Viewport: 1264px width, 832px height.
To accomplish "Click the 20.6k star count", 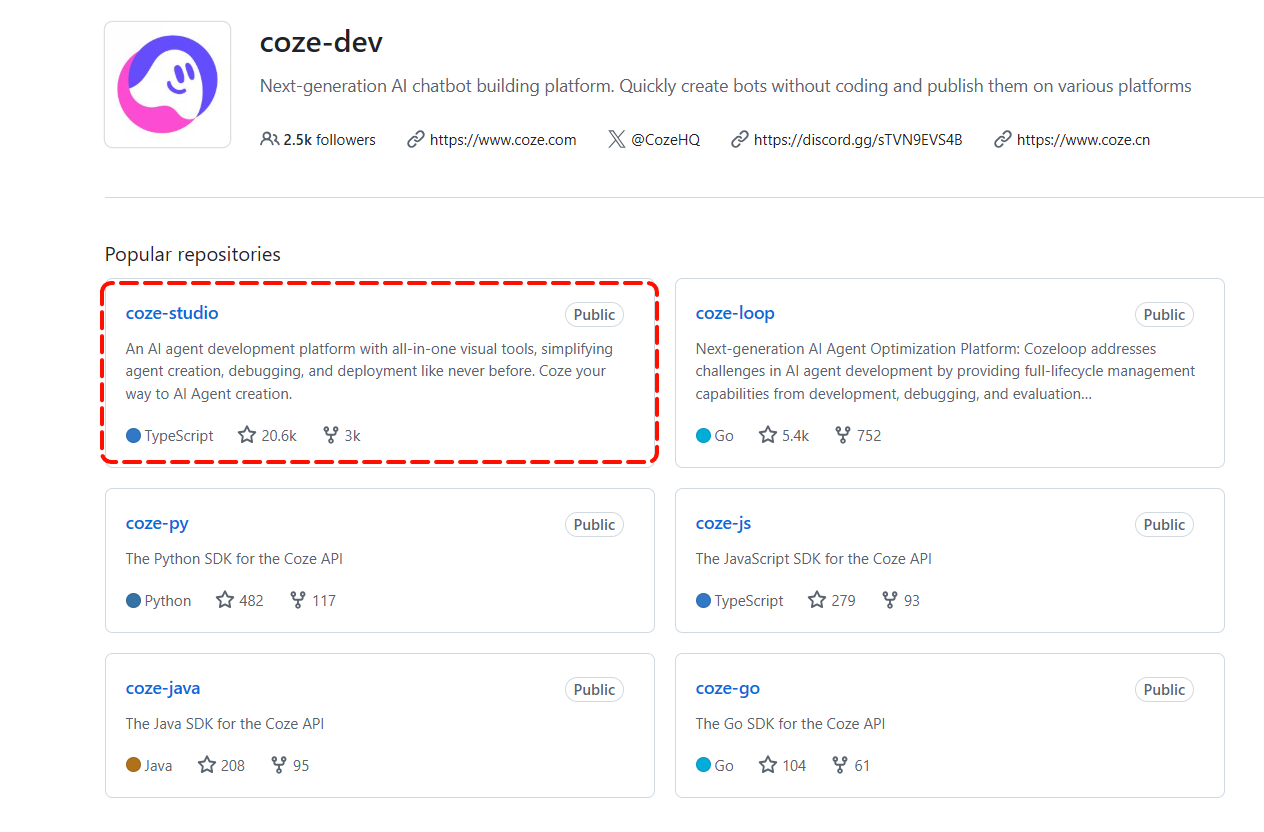I will (x=279, y=436).
